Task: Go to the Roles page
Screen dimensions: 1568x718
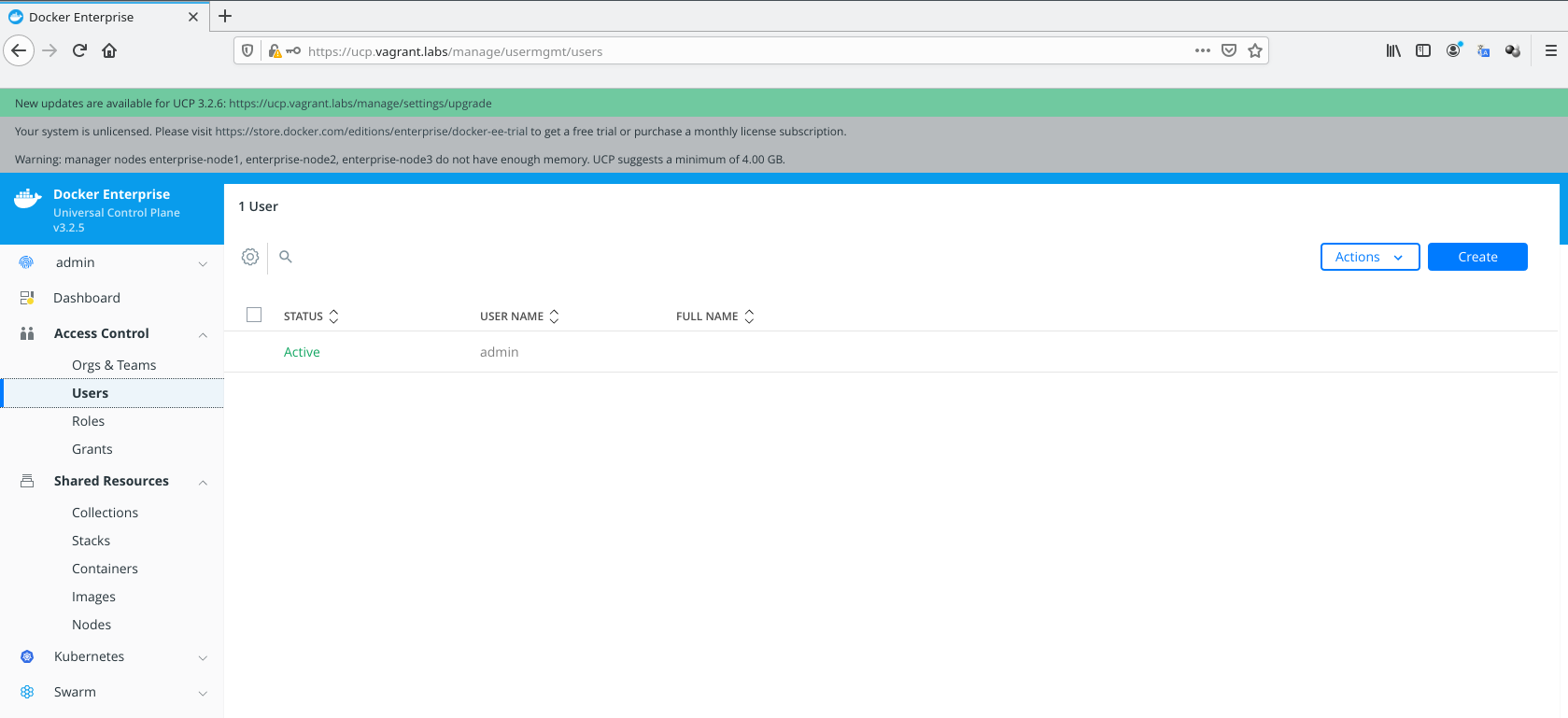Action: 88,421
